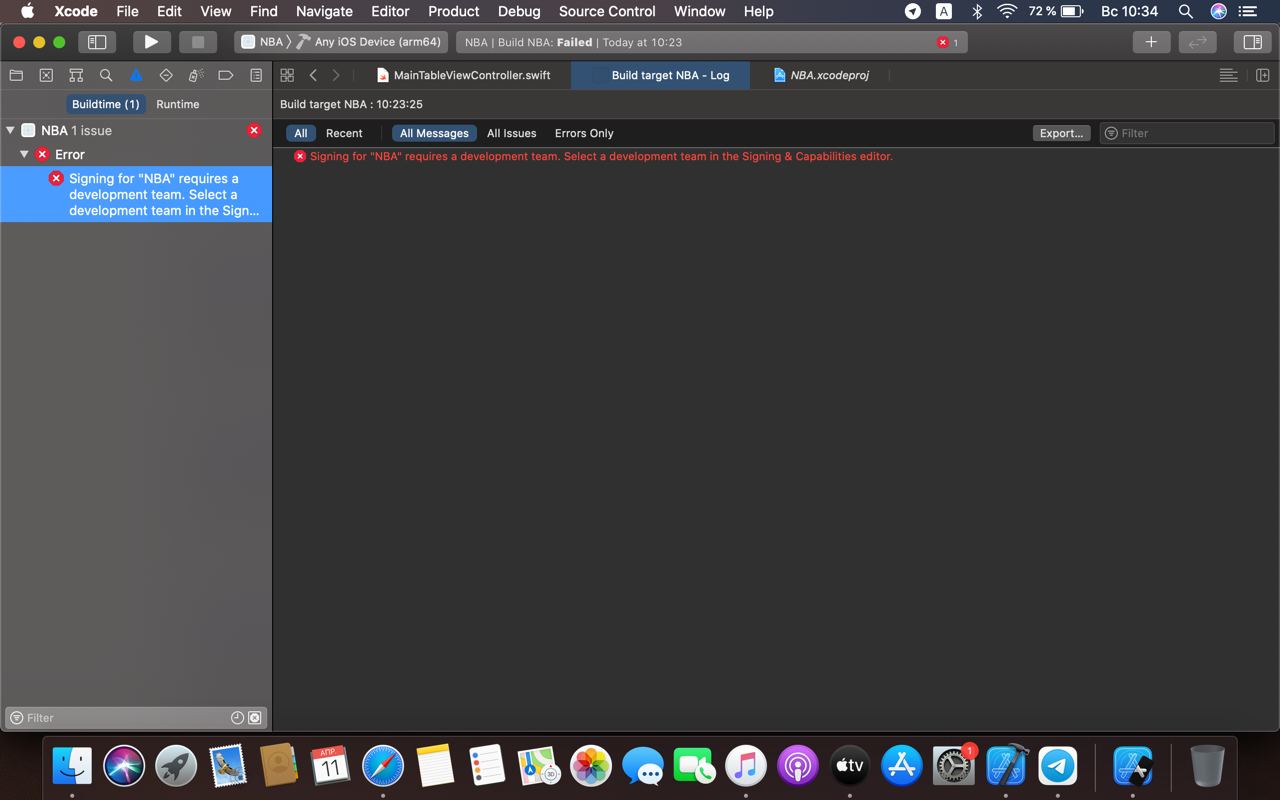1280x800 pixels.
Task: Select the All log filter
Action: 300,133
